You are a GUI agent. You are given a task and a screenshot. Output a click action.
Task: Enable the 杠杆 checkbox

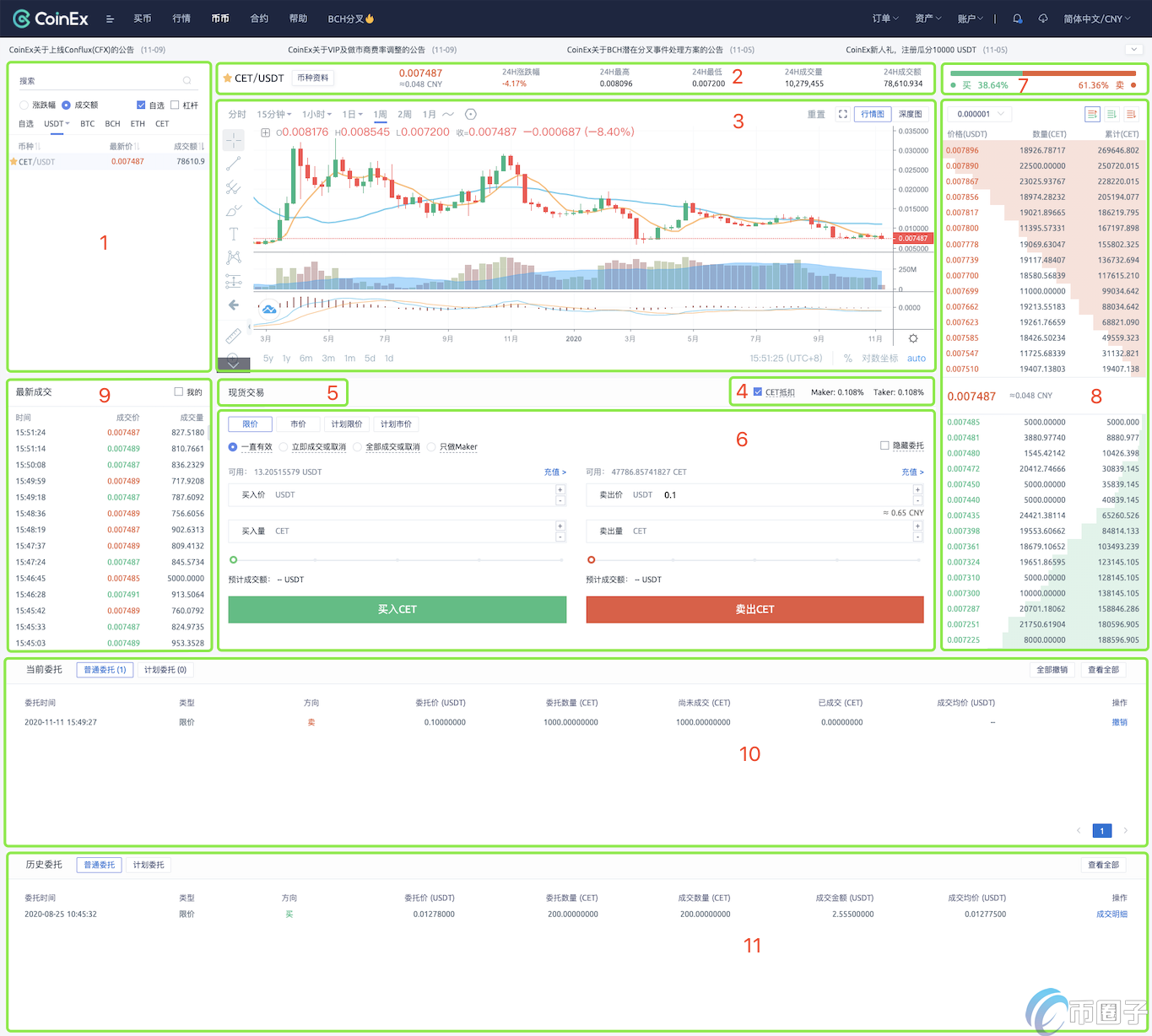175,105
